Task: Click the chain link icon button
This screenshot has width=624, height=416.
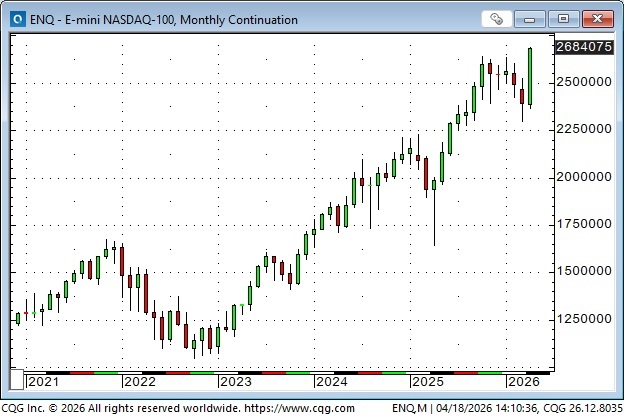Action: pyautogui.click(x=497, y=19)
